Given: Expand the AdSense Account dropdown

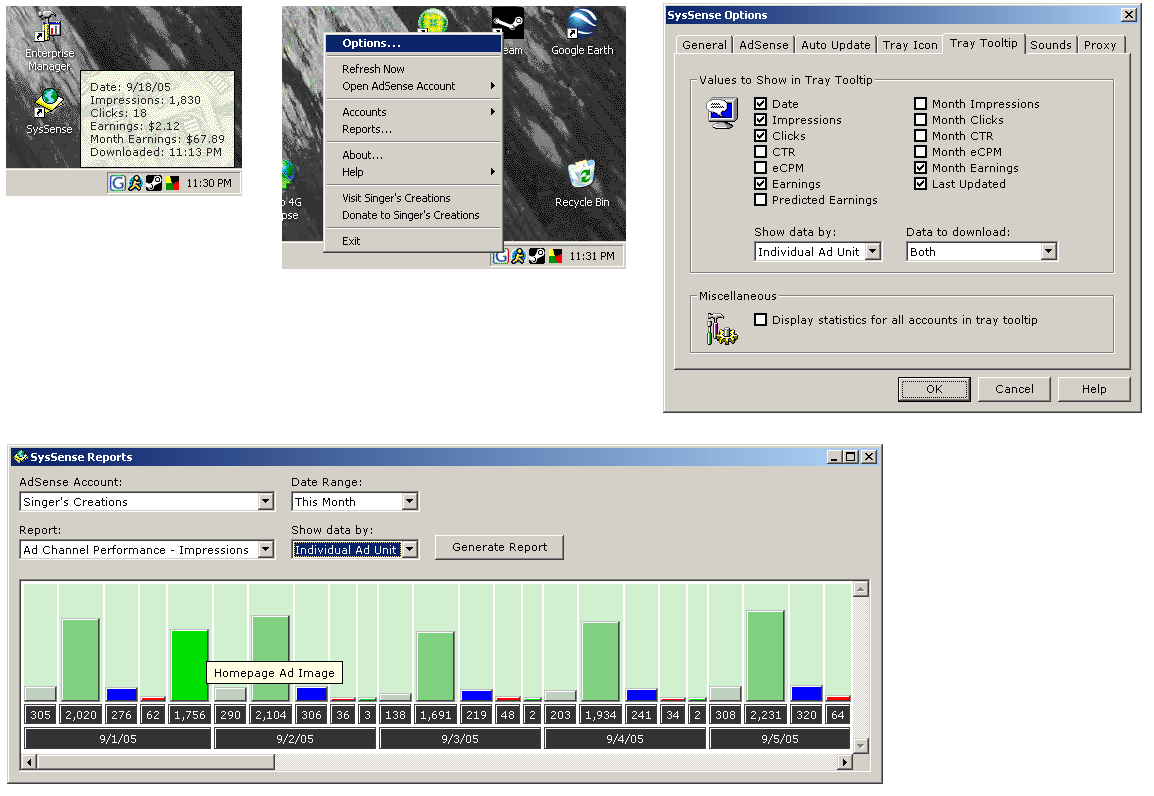Looking at the screenshot, I should tap(265, 502).
